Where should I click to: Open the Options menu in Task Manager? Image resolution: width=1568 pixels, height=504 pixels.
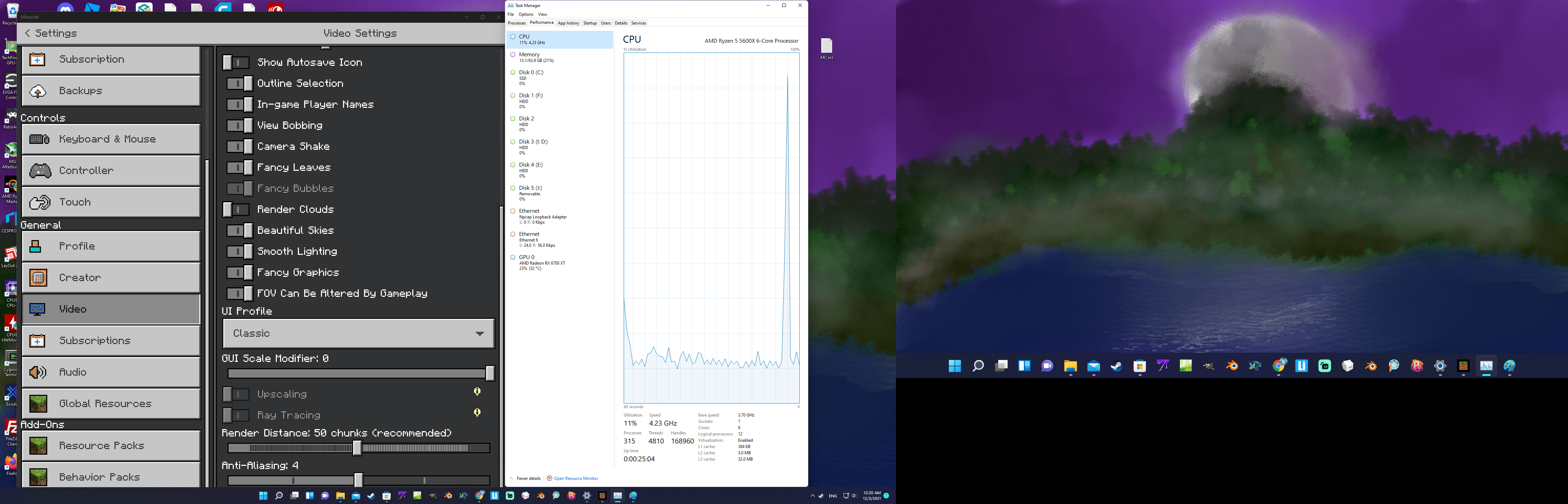coord(526,14)
